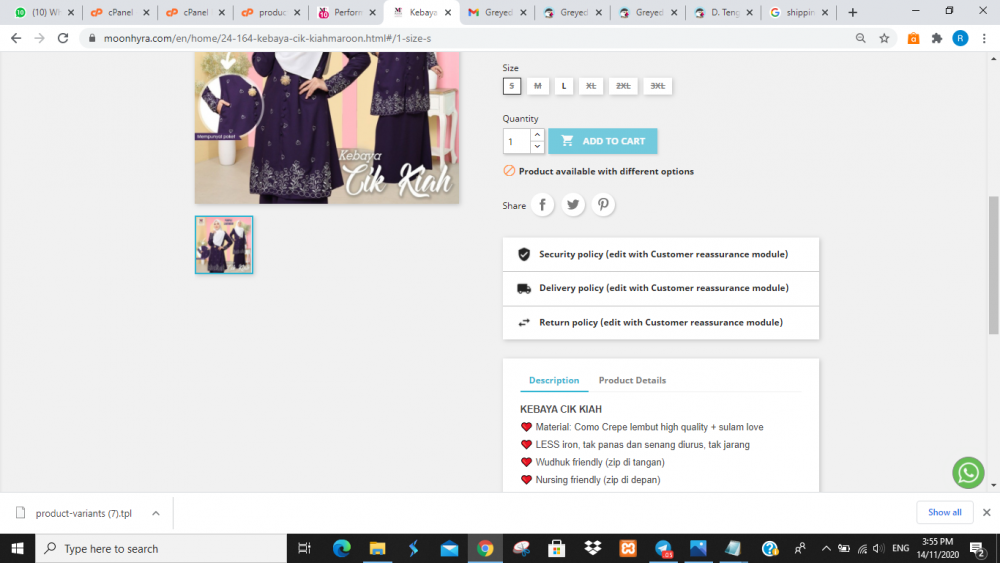Click the browser back arrow
Screen dimensions: 1000x563
(16, 38)
